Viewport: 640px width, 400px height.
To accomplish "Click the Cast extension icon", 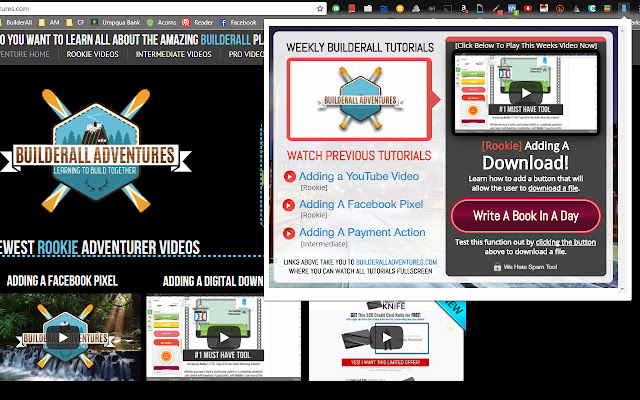I will (448, 8).
